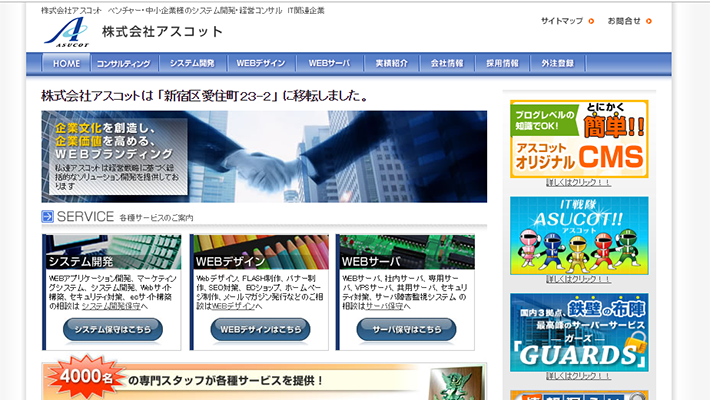The image size is (710, 400).
Task: Click the handshake WEBブランディング banner
Action: (x=264, y=156)
